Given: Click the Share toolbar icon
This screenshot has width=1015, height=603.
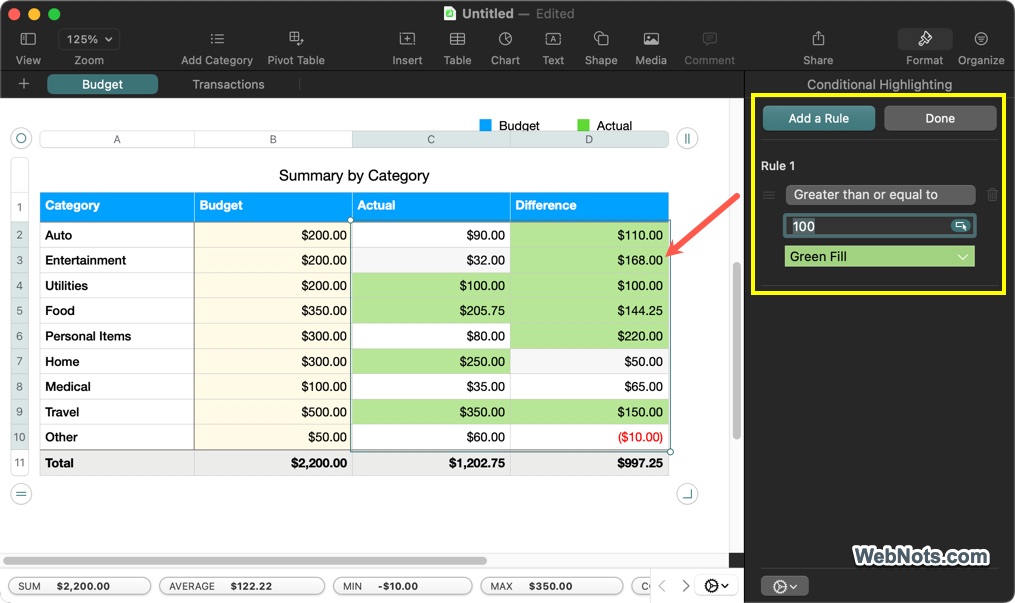Looking at the screenshot, I should pos(818,39).
